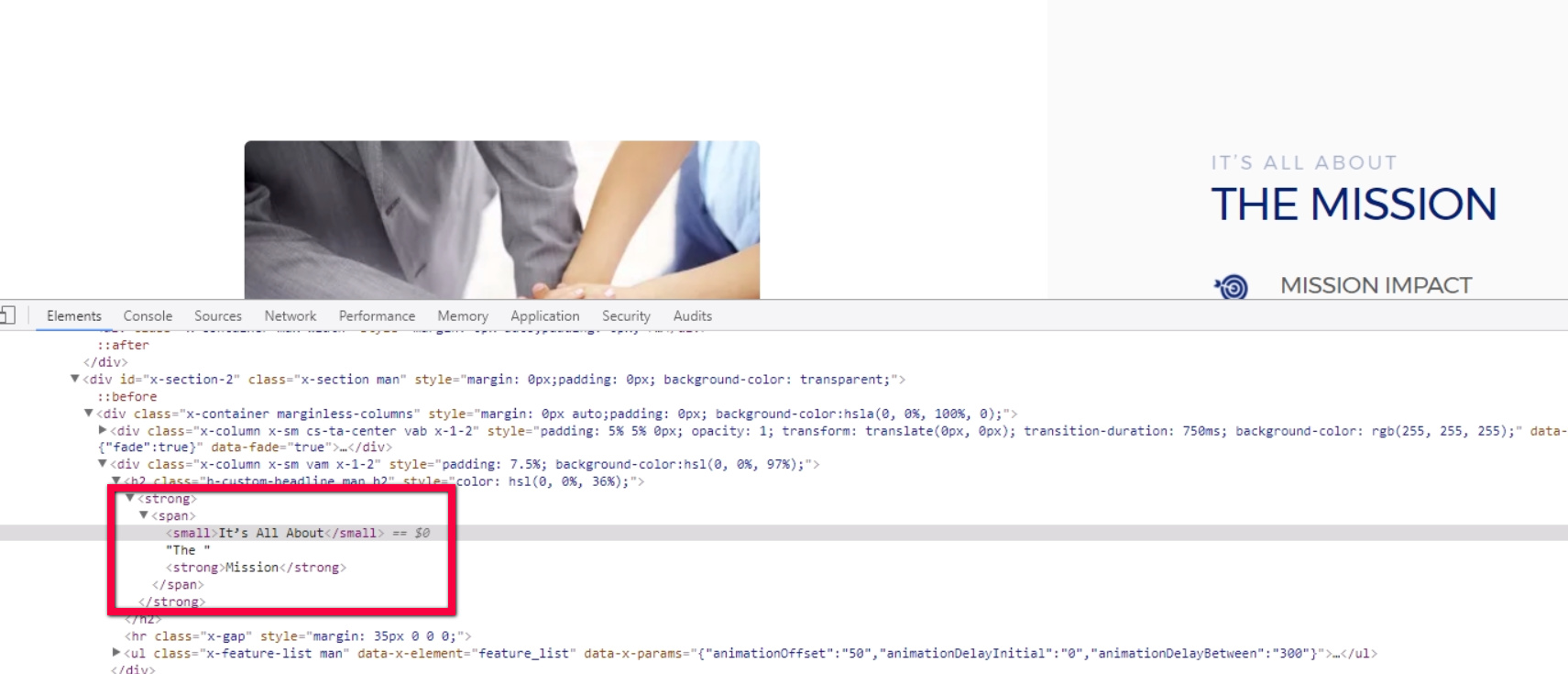Open the Network tab
This screenshot has width=1568, height=674.
coord(291,315)
